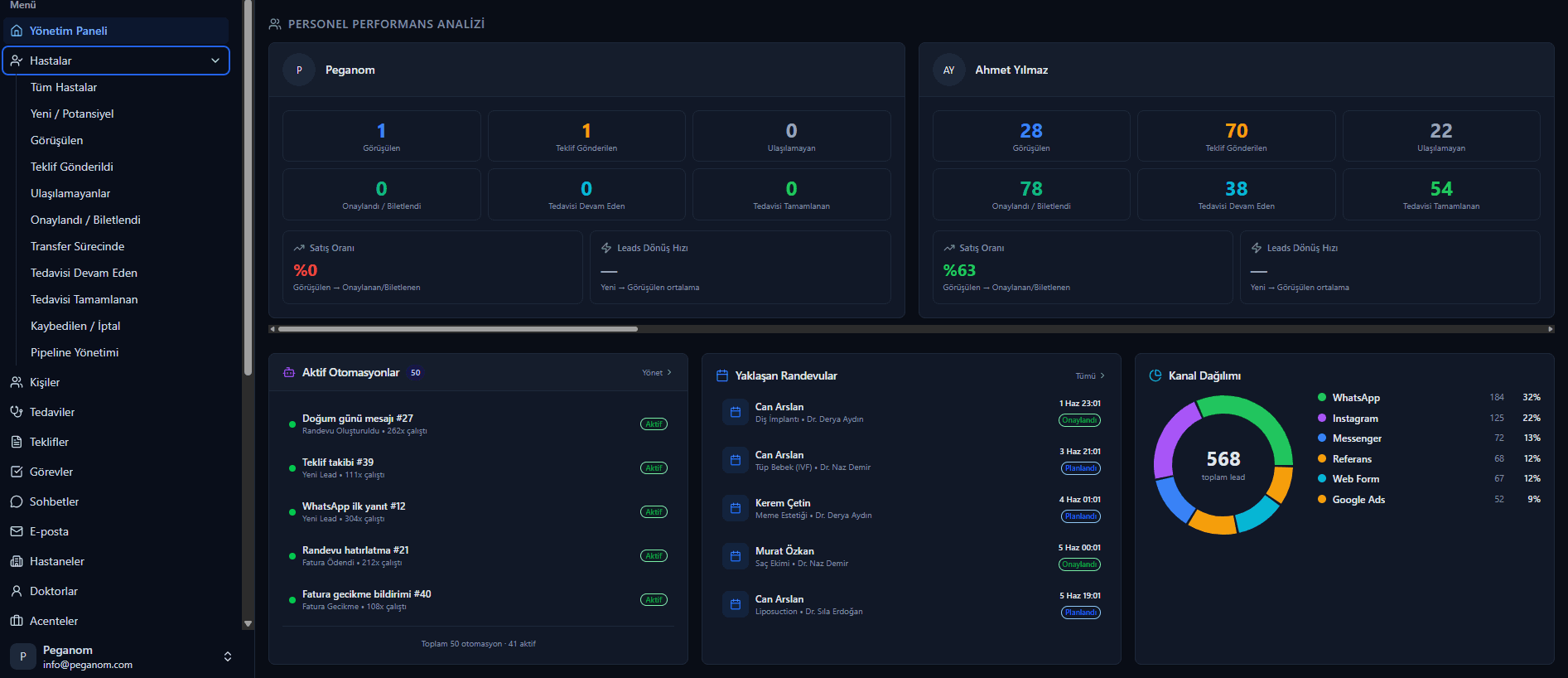Open Sohbetler chat bubble icon

17,501
